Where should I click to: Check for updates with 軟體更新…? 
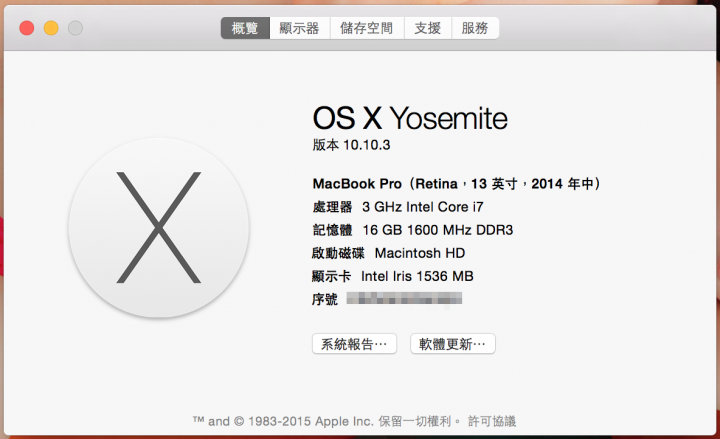click(x=452, y=344)
